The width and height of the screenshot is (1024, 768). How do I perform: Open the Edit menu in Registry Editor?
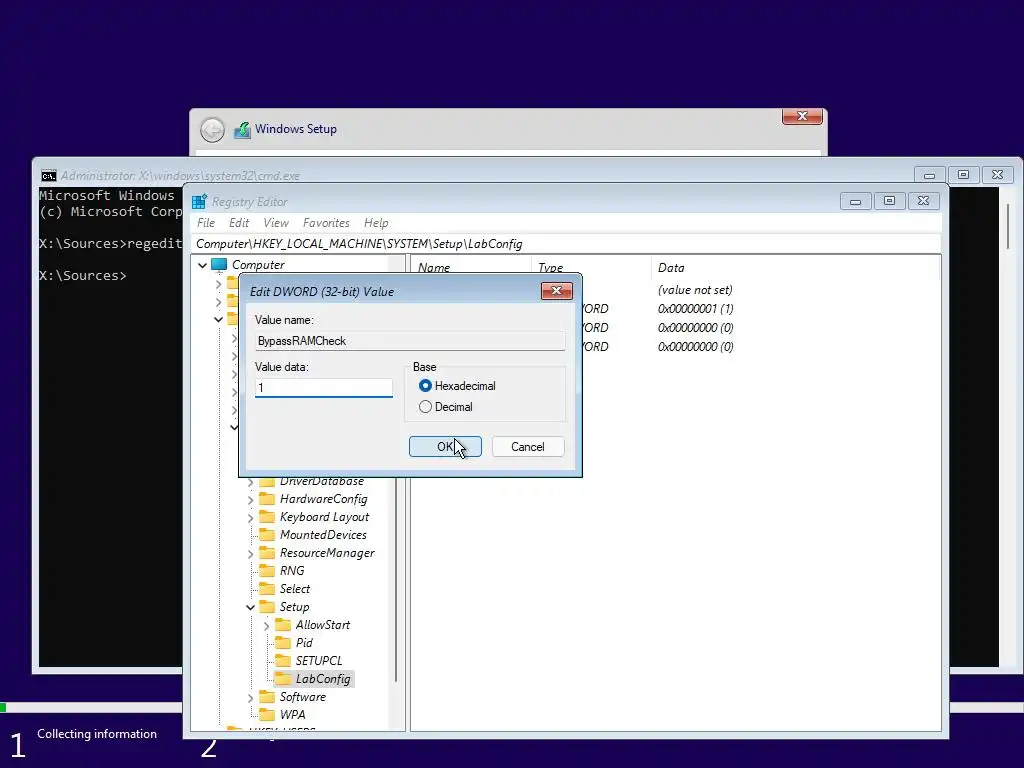[239, 223]
